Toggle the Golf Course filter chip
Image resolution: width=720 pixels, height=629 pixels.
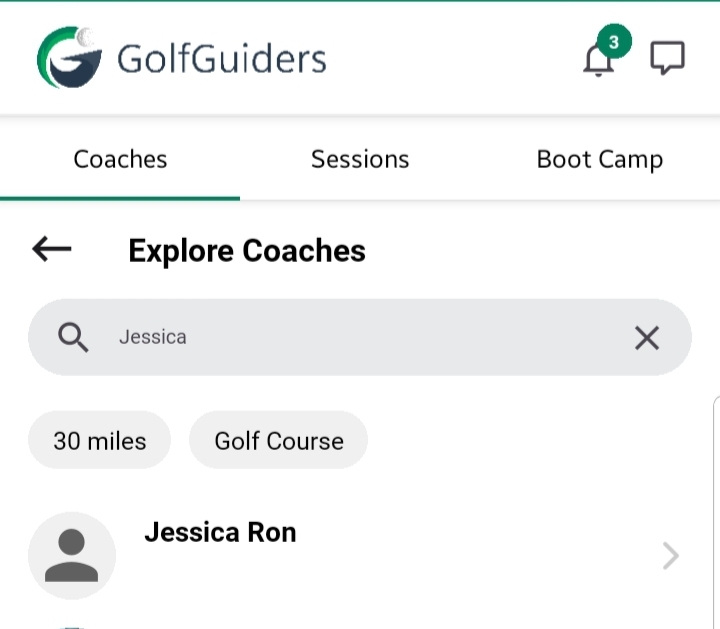pos(279,441)
